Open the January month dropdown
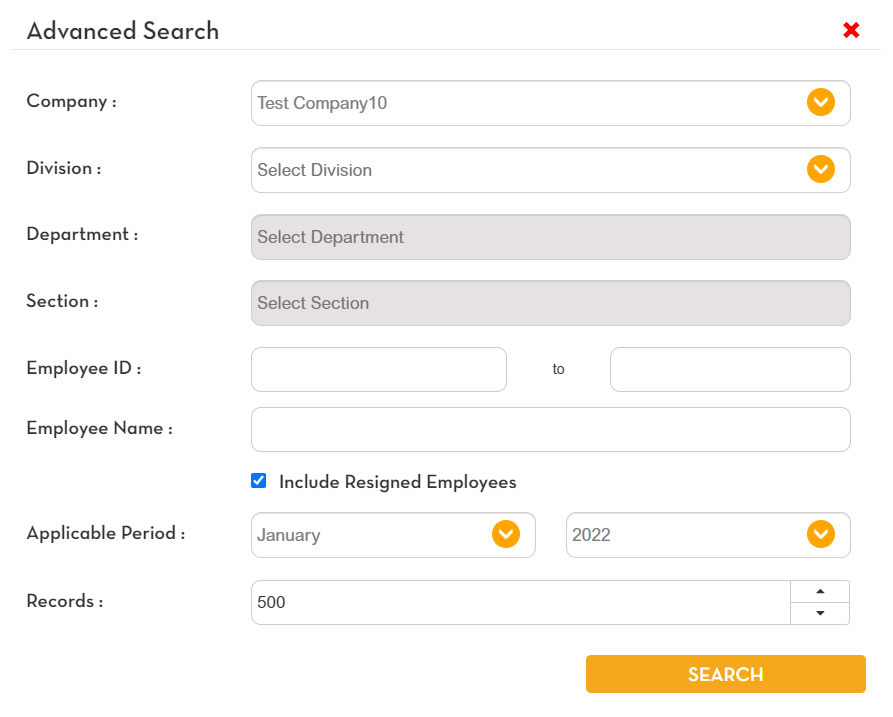The height and width of the screenshot is (717, 893). click(x=393, y=535)
